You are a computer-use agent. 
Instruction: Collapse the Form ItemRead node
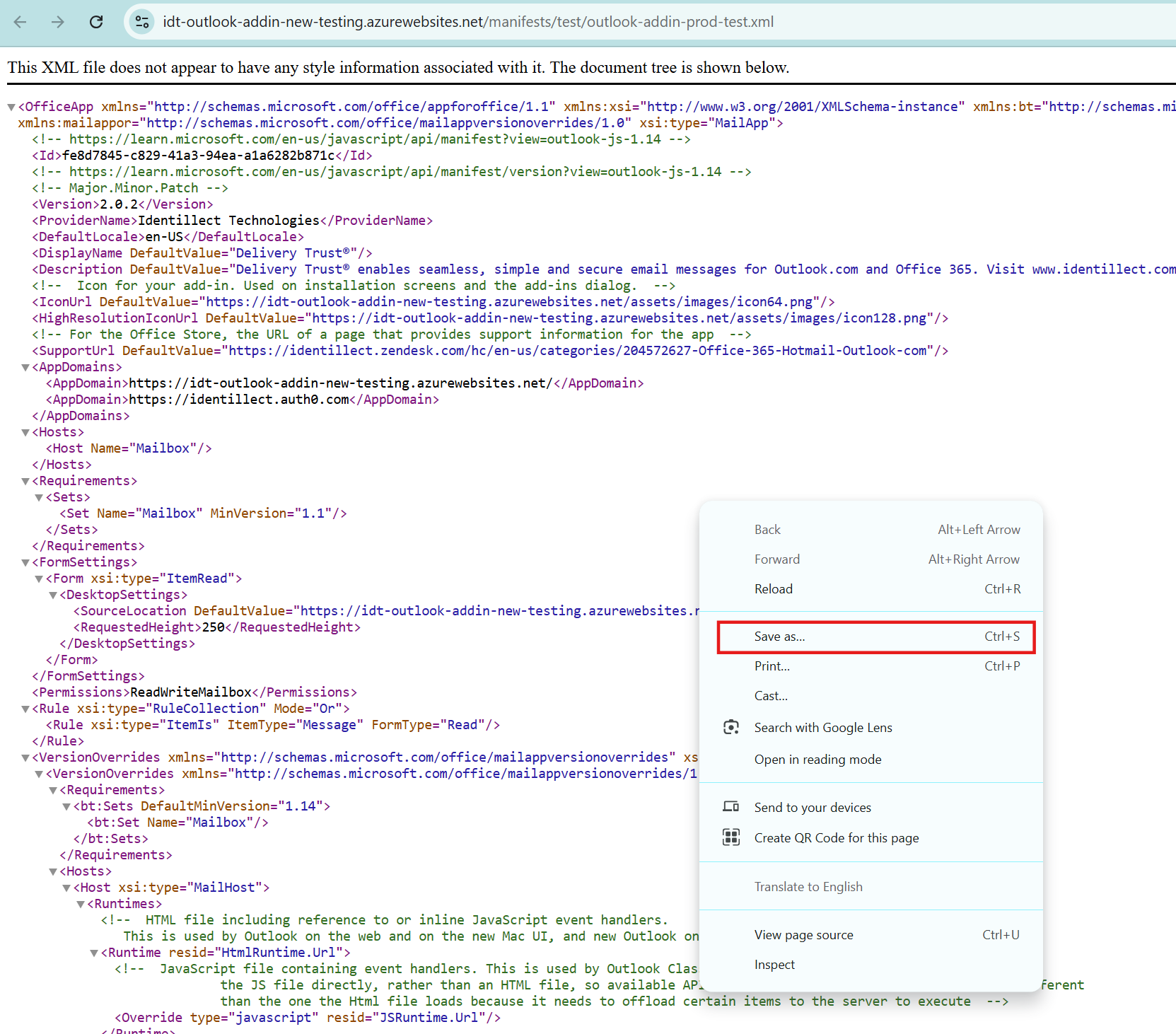coord(40,579)
